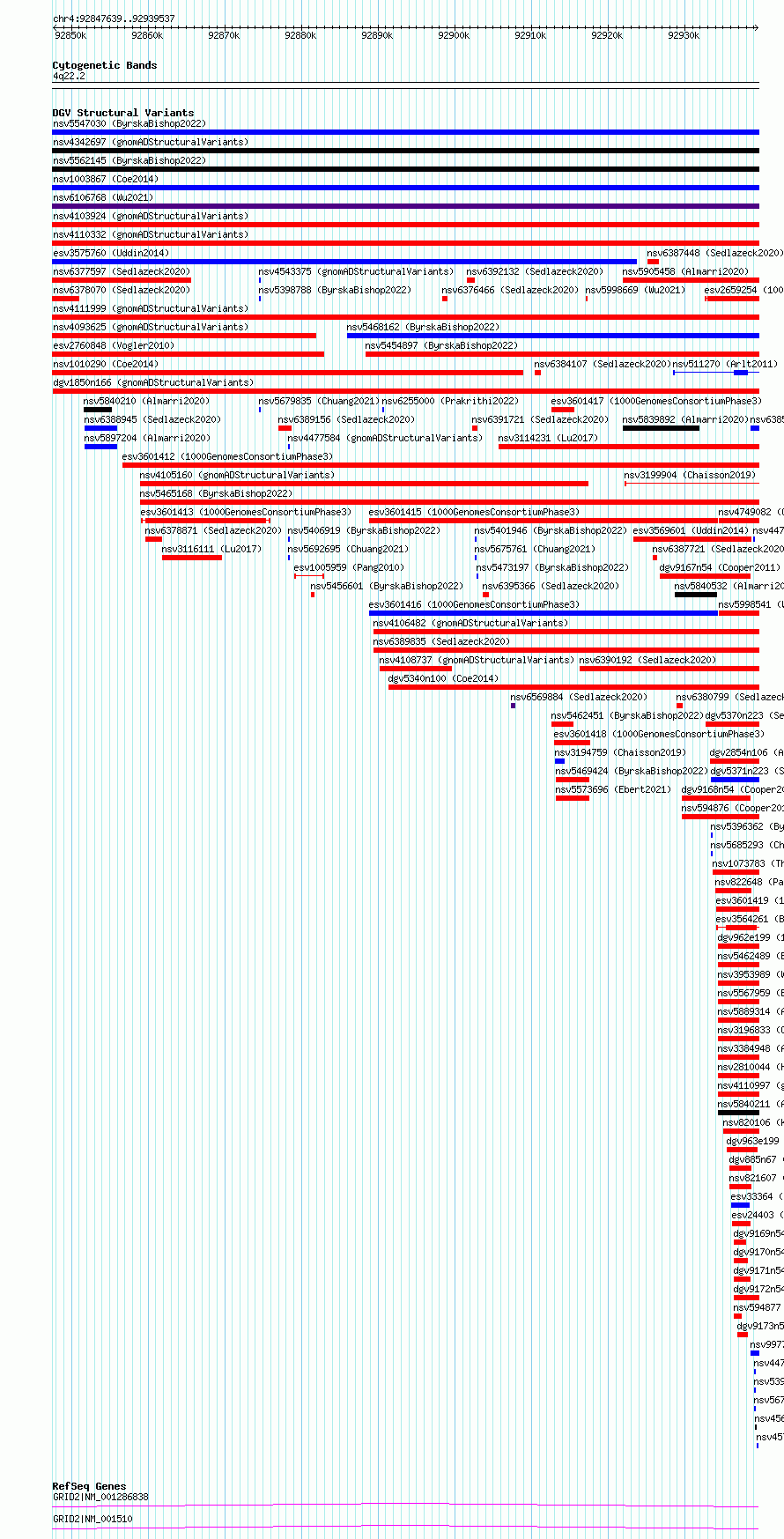Select nsv4105160 gnomADStructuralVariants label
The image size is (784, 1539).
click(x=238, y=476)
